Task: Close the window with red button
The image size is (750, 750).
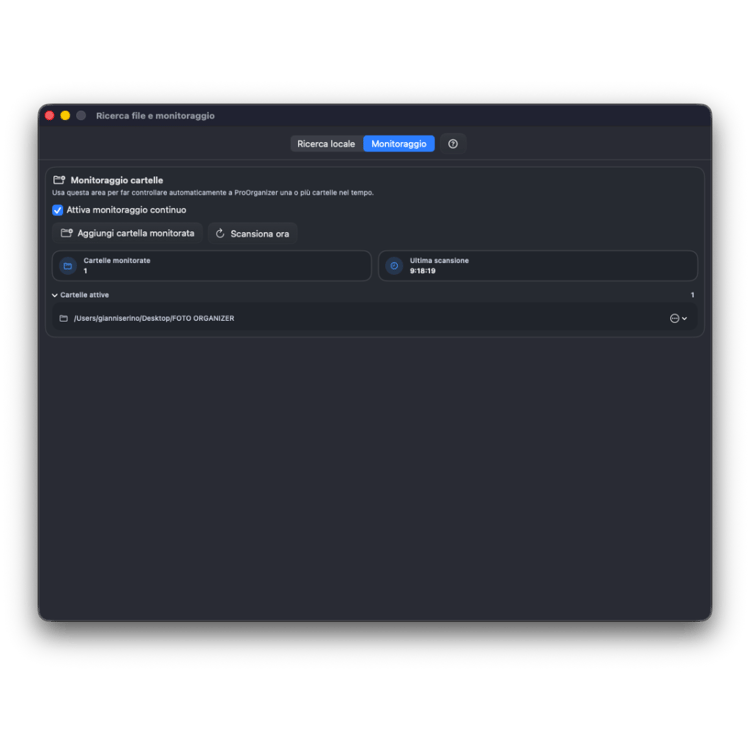Action: (50, 116)
